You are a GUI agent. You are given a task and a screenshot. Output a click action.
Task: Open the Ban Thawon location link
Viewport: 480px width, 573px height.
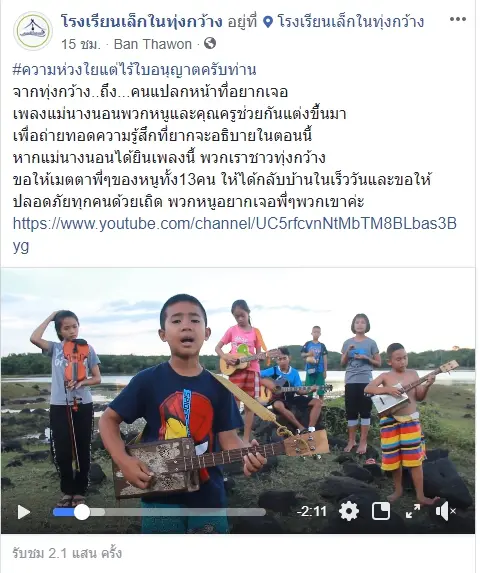pos(153,44)
